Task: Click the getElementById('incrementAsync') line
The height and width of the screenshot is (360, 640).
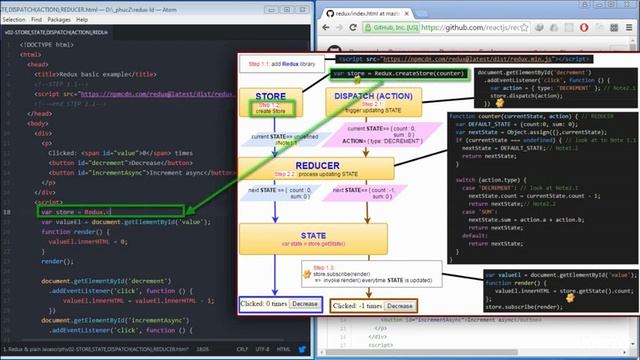Action: 115,320
